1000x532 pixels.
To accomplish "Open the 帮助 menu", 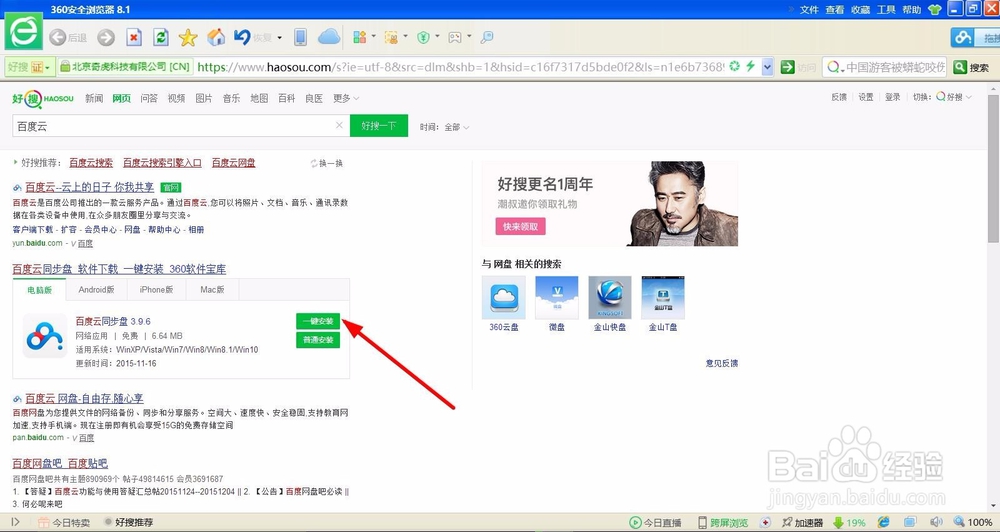I will (x=912, y=10).
